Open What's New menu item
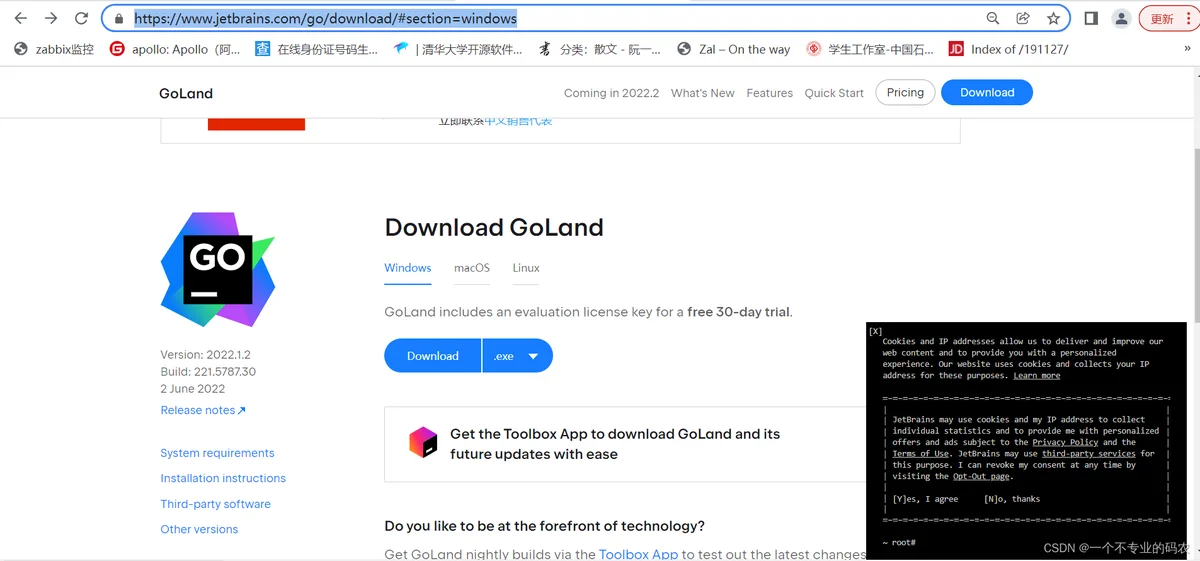 (702, 93)
